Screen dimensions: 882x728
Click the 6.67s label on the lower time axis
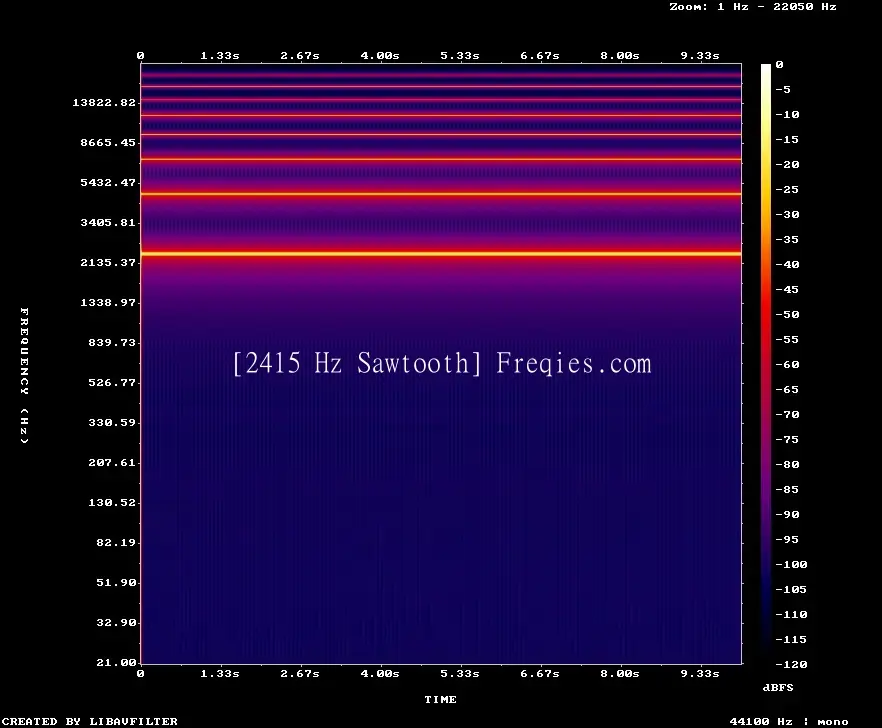pos(540,673)
